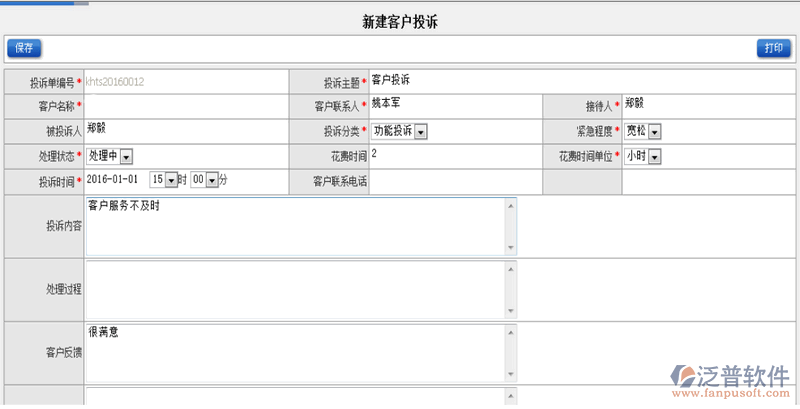Click the 投诉分类 label
The image size is (800, 409).
pos(341,132)
